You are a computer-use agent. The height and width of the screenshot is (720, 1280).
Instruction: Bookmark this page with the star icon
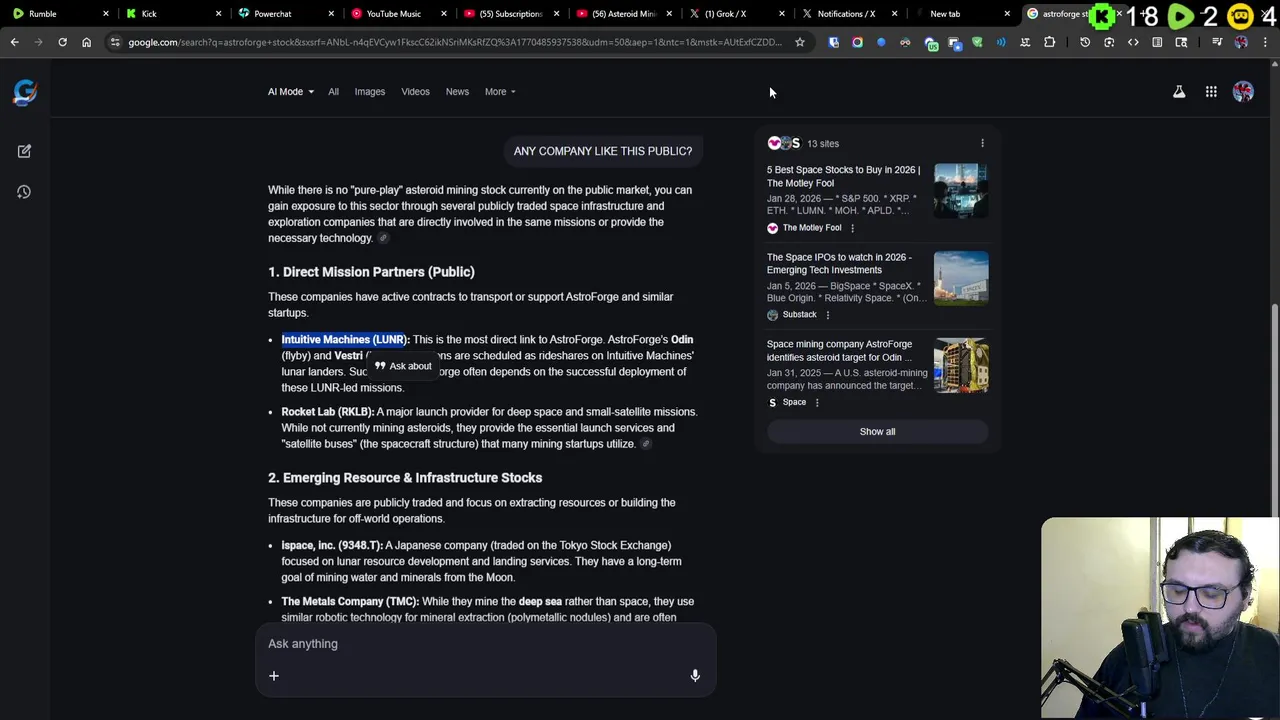[800, 42]
